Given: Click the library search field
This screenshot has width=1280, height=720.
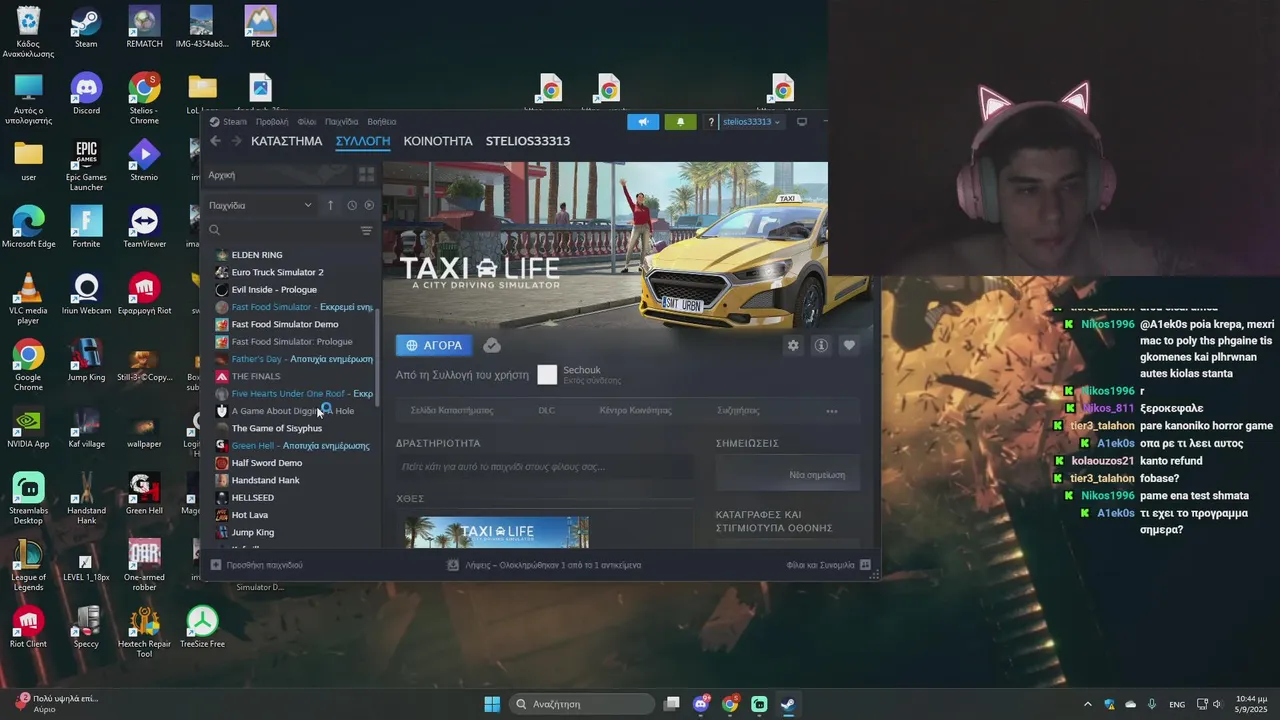Looking at the screenshot, I should [x=283, y=231].
